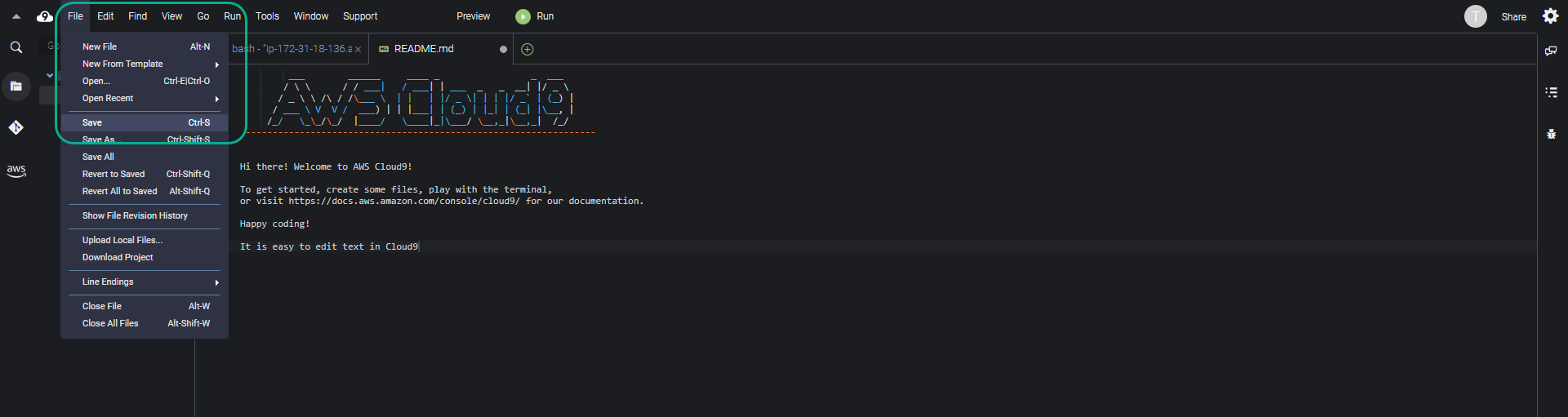
Task: Click the green Run play icon
Action: pos(523,16)
